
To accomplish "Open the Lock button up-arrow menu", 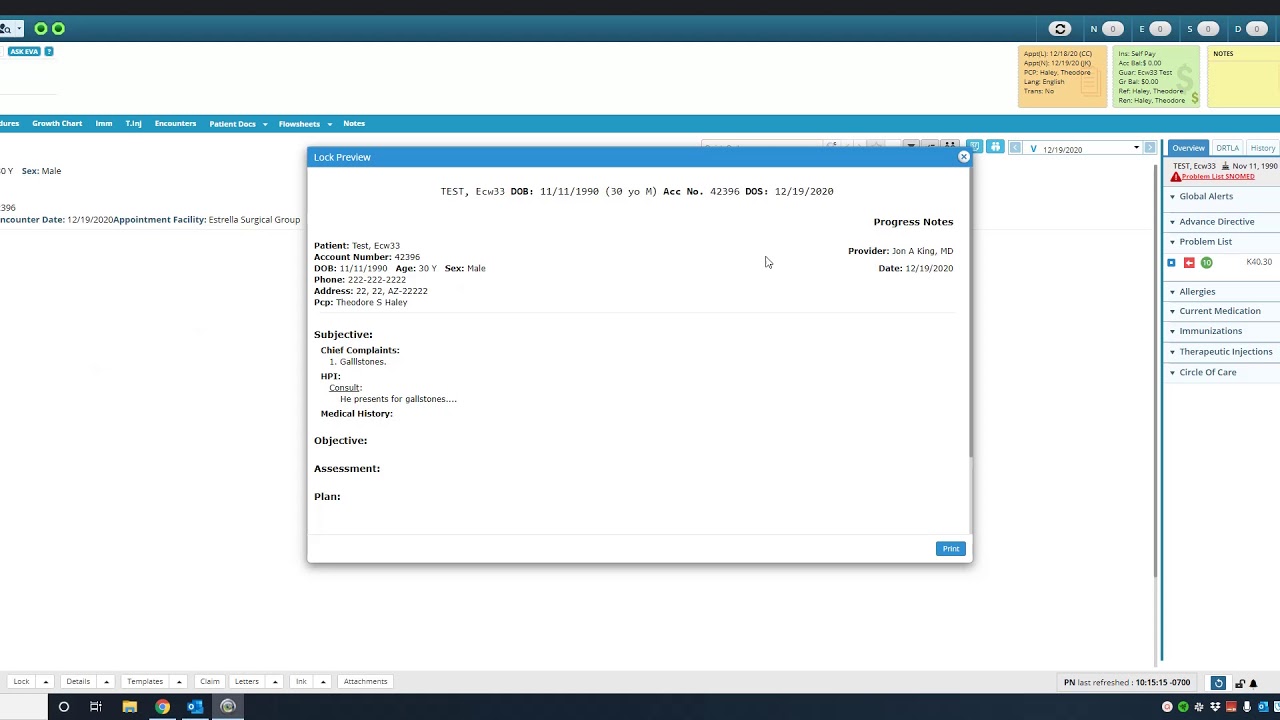I will coord(45,682).
